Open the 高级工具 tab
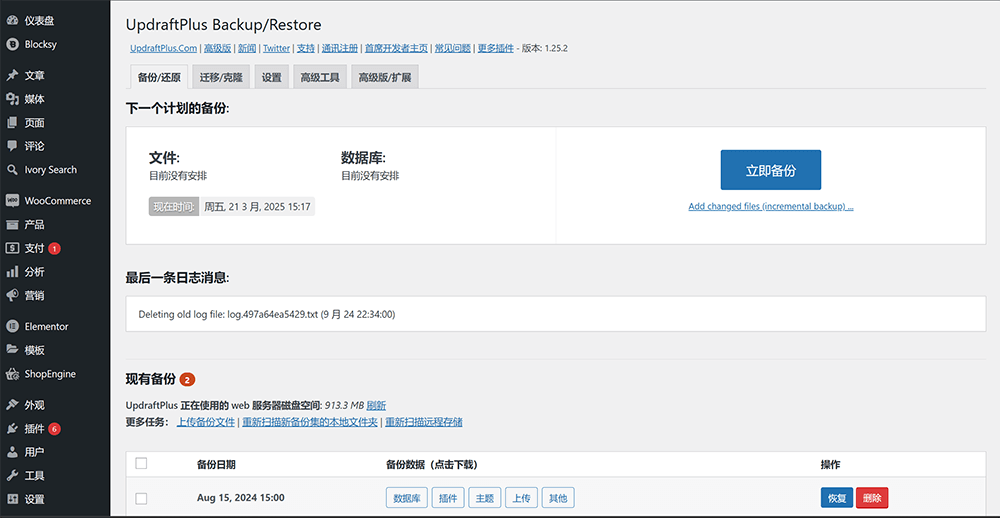Viewport: 1000px width, 518px height. pos(320,77)
